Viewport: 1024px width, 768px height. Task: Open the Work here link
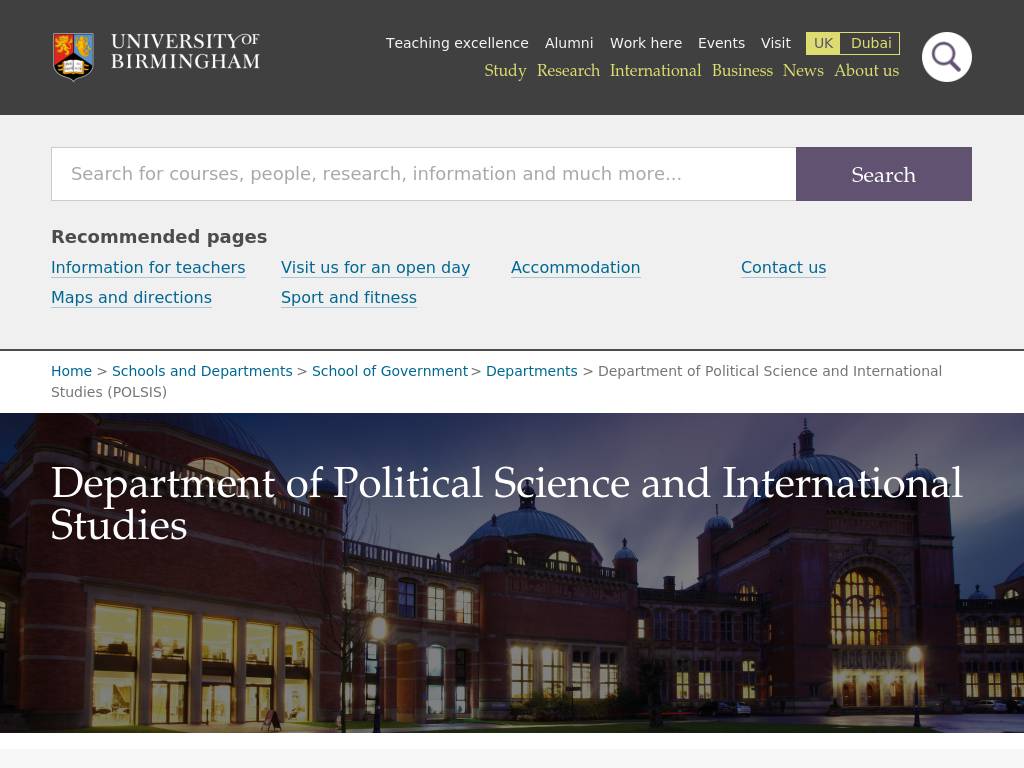[x=646, y=43]
